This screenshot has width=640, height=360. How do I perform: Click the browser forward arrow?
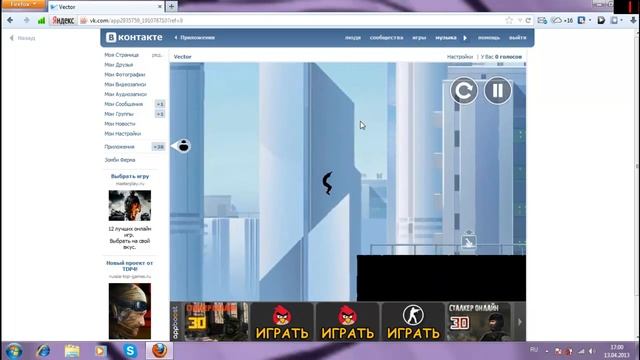(x=27, y=20)
